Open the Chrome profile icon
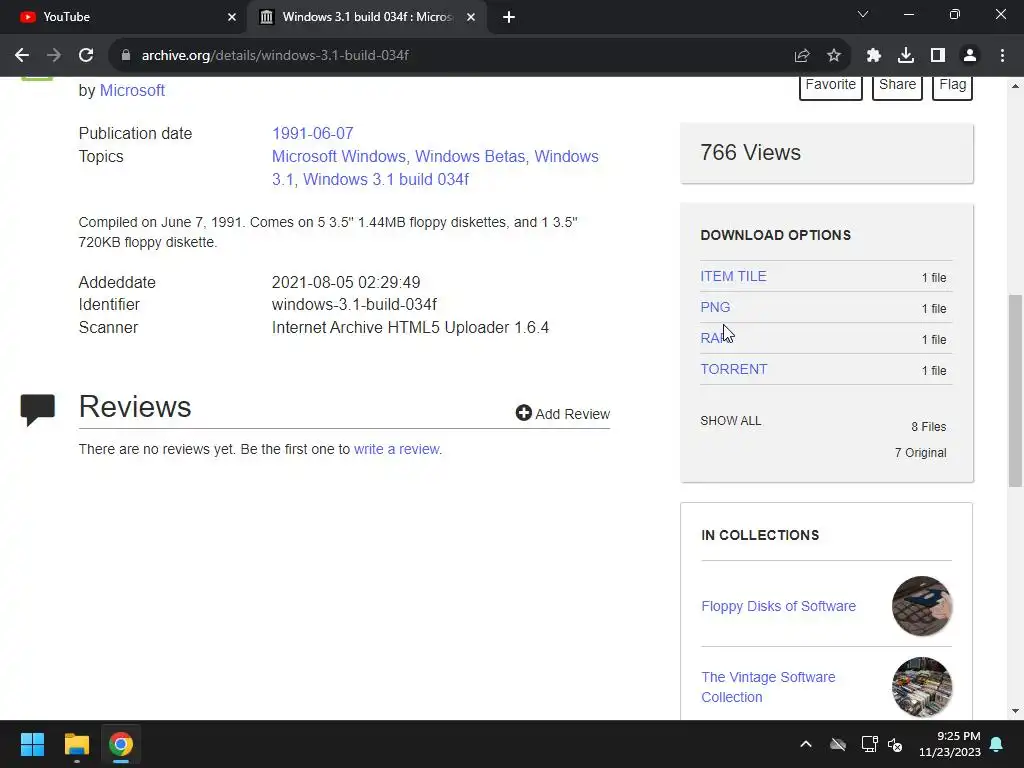Image resolution: width=1024 pixels, height=768 pixels. click(970, 56)
